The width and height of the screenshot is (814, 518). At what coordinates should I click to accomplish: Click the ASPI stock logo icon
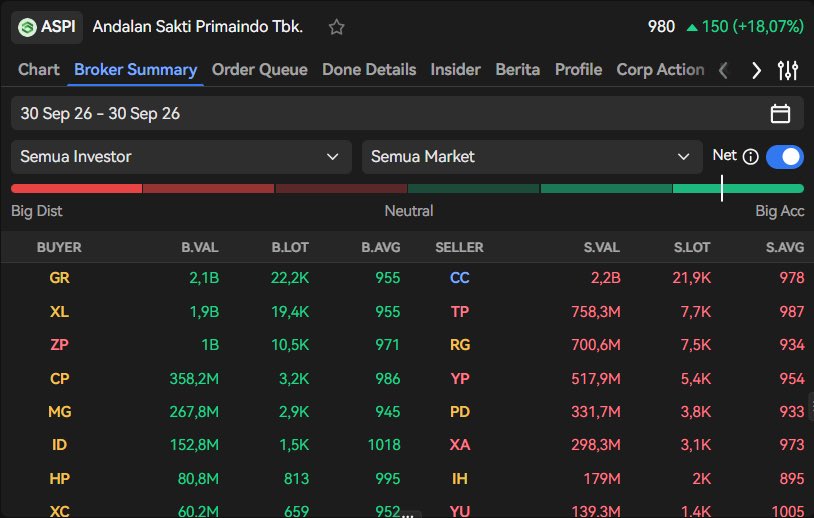tap(27, 27)
